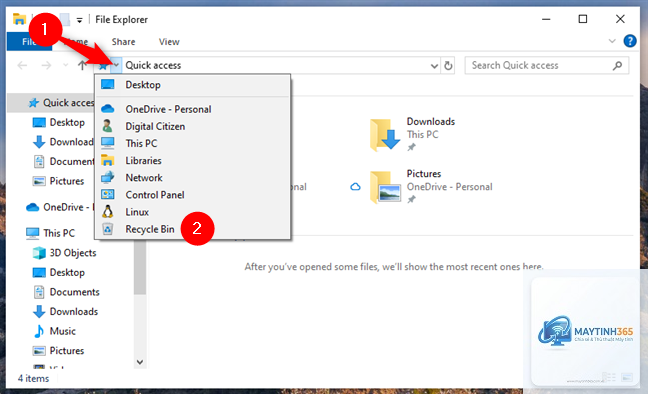
Task: Open Customize Quick Access Toolbar dropdown
Action: (x=79, y=19)
